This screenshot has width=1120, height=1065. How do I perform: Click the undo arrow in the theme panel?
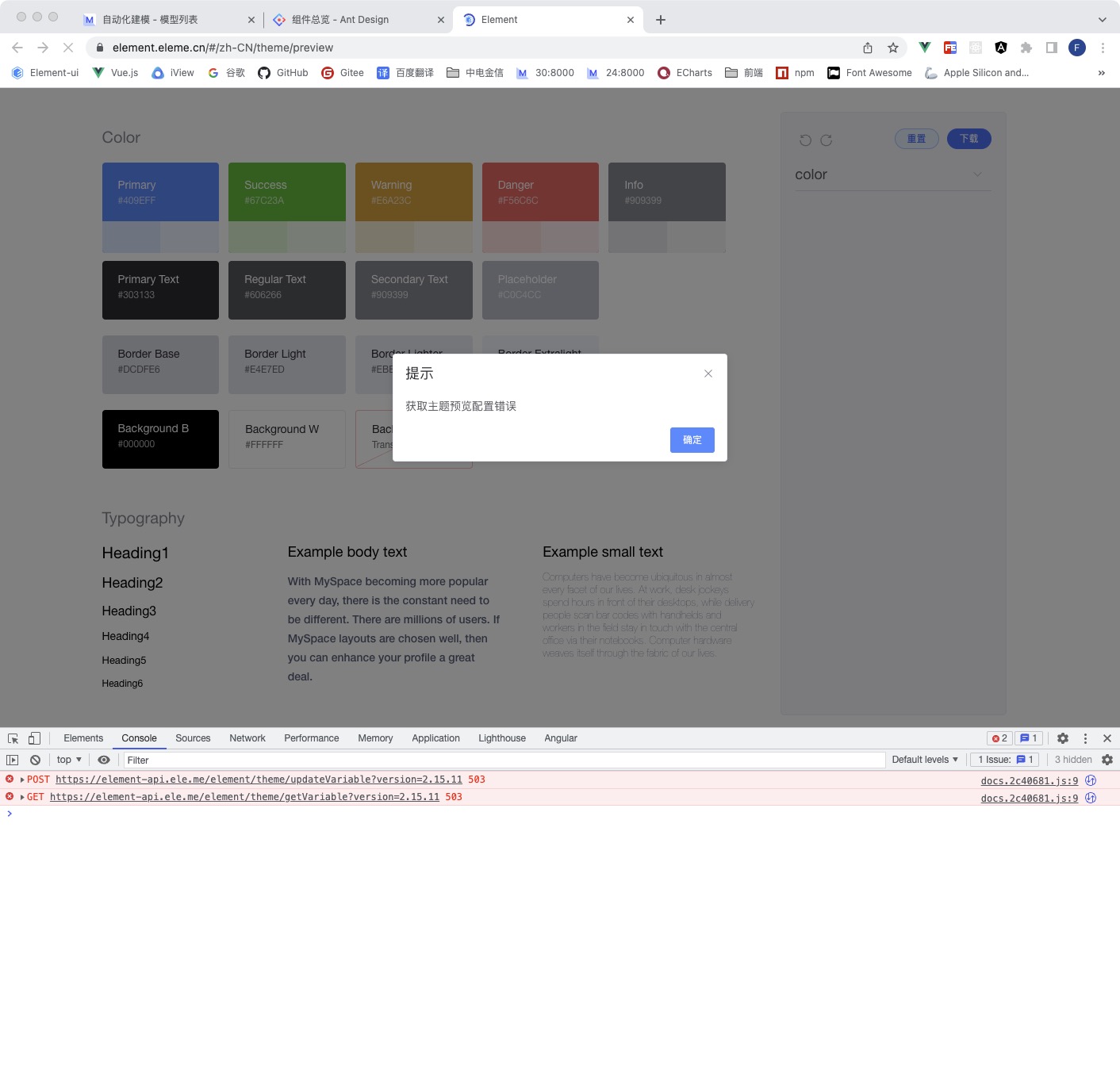coord(806,140)
